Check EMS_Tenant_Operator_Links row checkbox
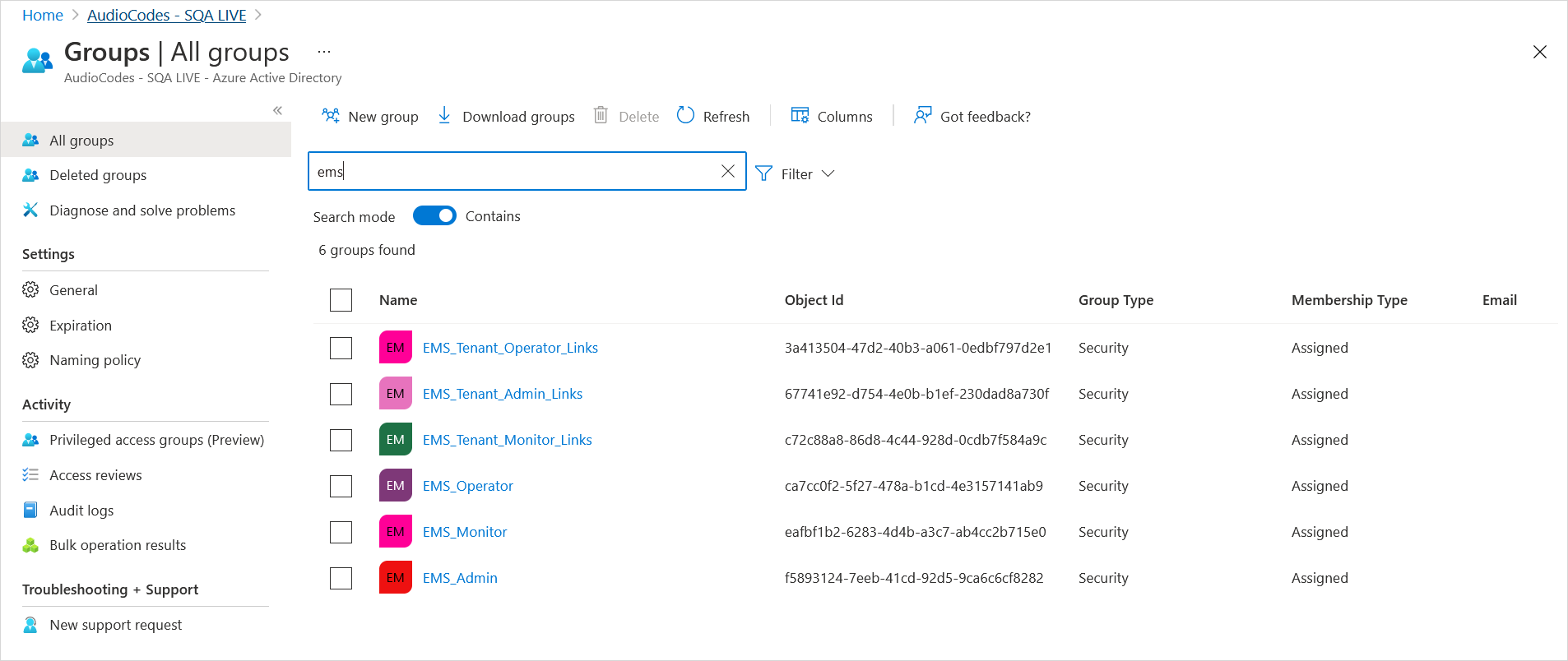Screen dimensions: 1568x661 [341, 348]
